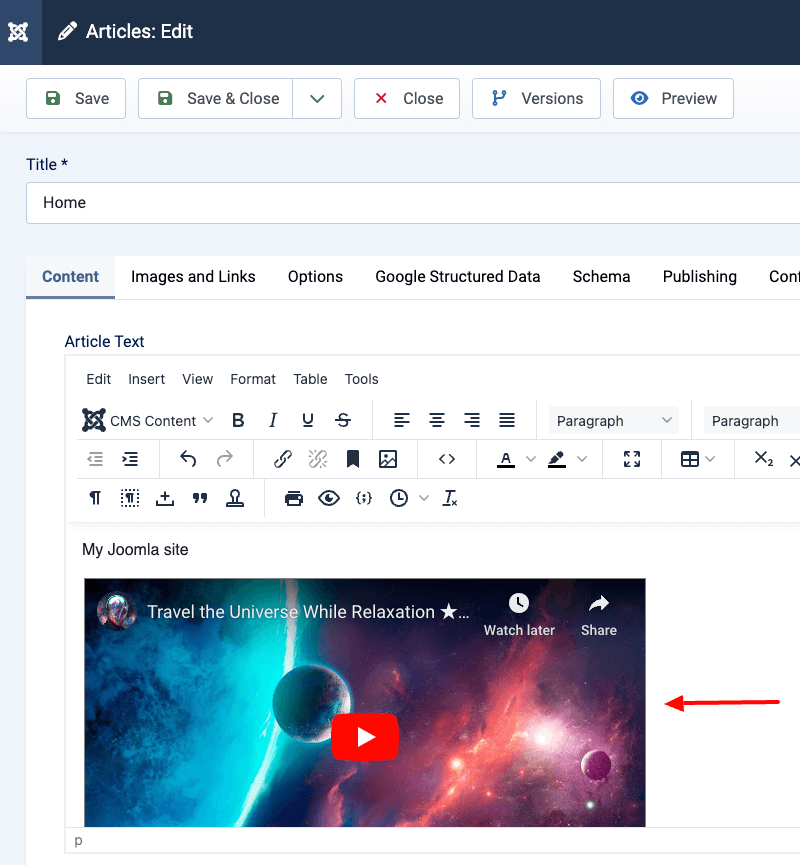The height and width of the screenshot is (865, 800).
Task: Open the first Paragraph format dropdown
Action: tap(614, 420)
